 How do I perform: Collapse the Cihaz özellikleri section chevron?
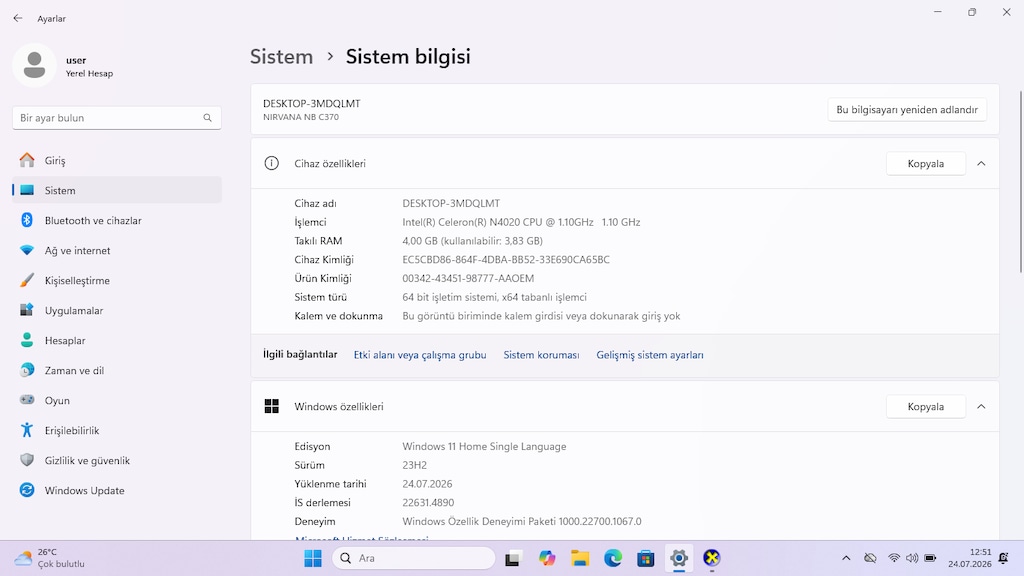click(981, 163)
